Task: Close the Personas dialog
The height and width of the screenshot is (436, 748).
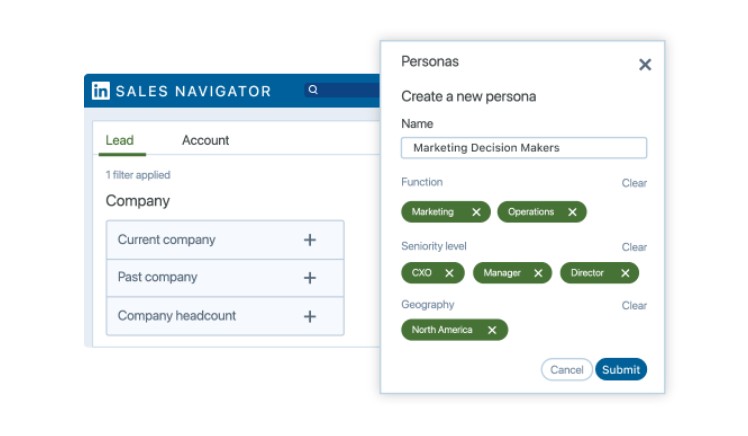Action: tap(645, 64)
